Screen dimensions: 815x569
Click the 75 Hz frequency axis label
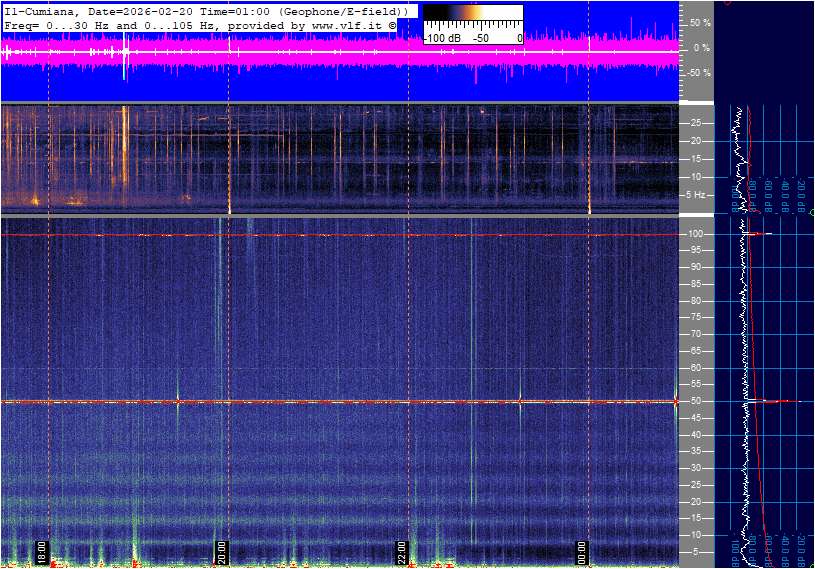pos(697,317)
